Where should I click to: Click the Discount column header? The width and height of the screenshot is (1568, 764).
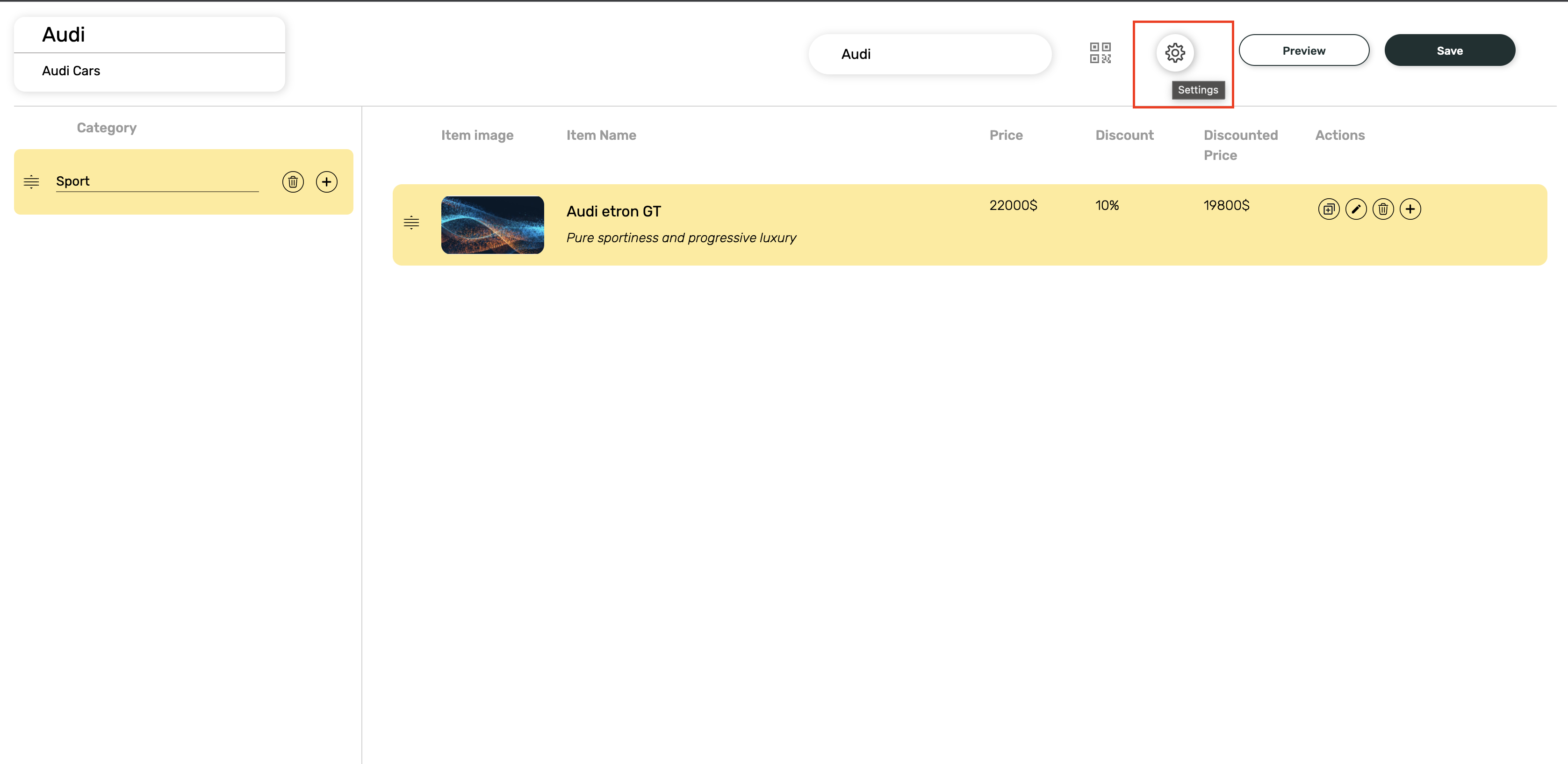click(1124, 135)
